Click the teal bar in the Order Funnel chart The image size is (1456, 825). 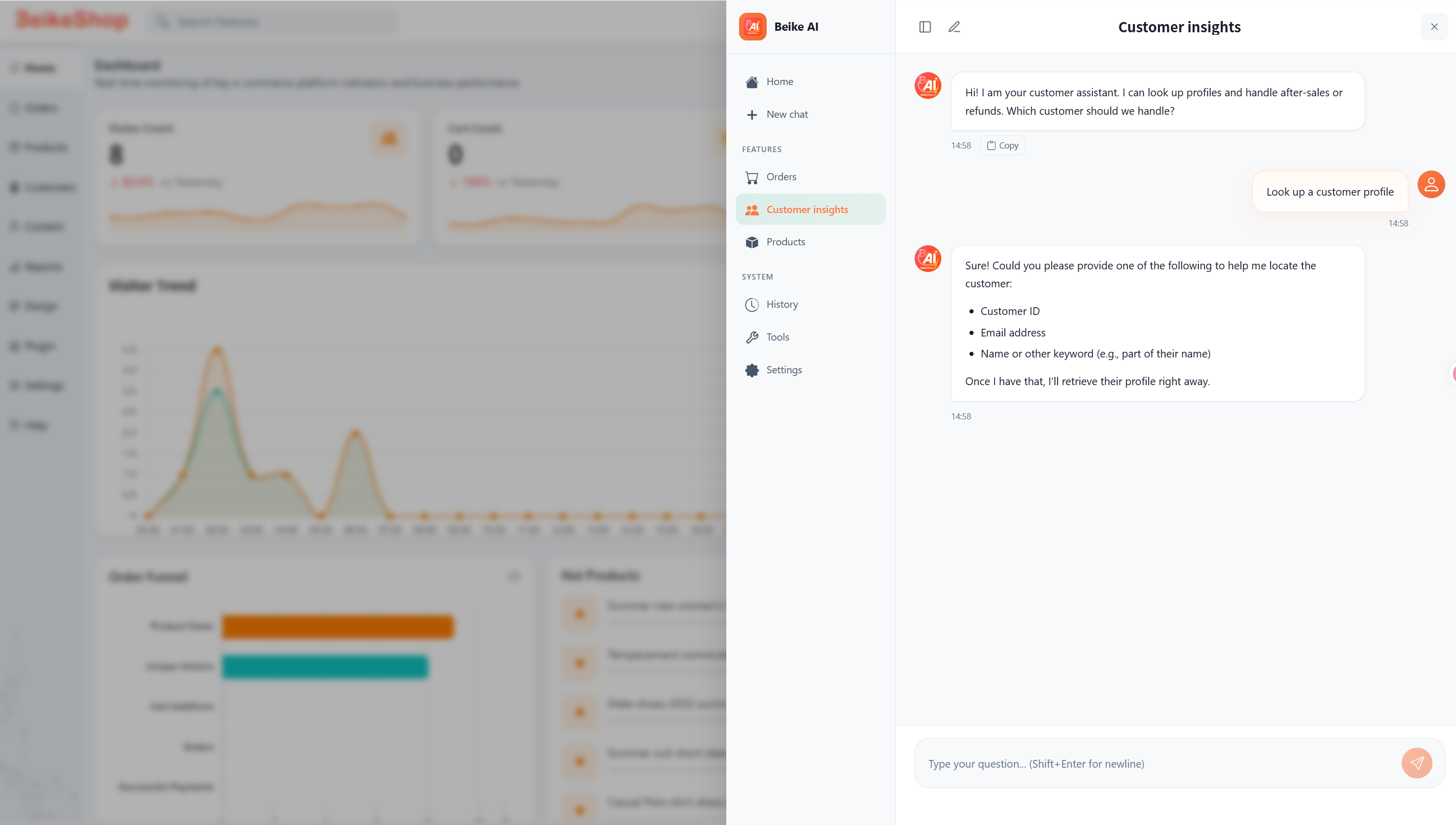click(x=325, y=666)
